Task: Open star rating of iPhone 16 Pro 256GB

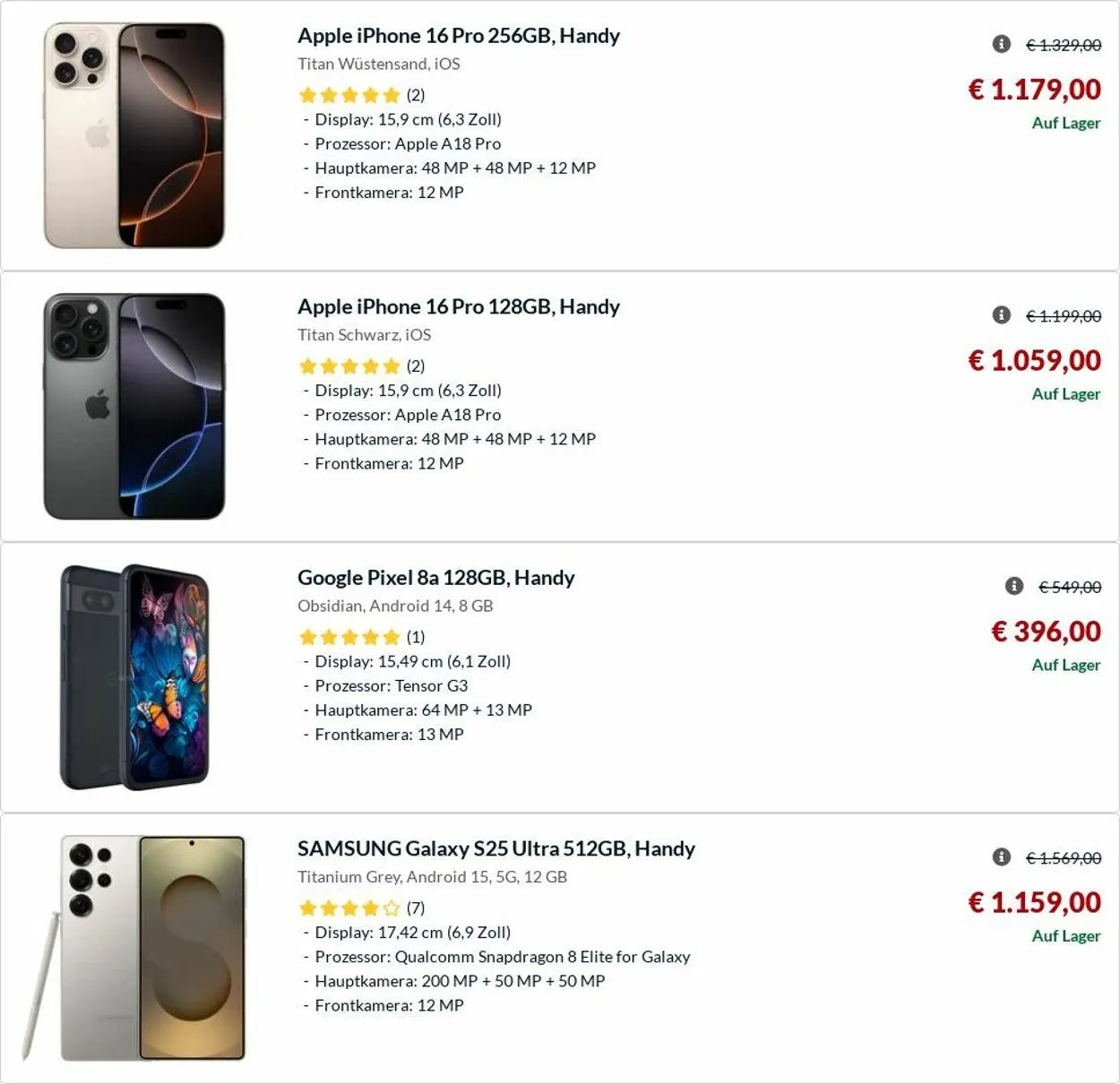Action: click(349, 95)
